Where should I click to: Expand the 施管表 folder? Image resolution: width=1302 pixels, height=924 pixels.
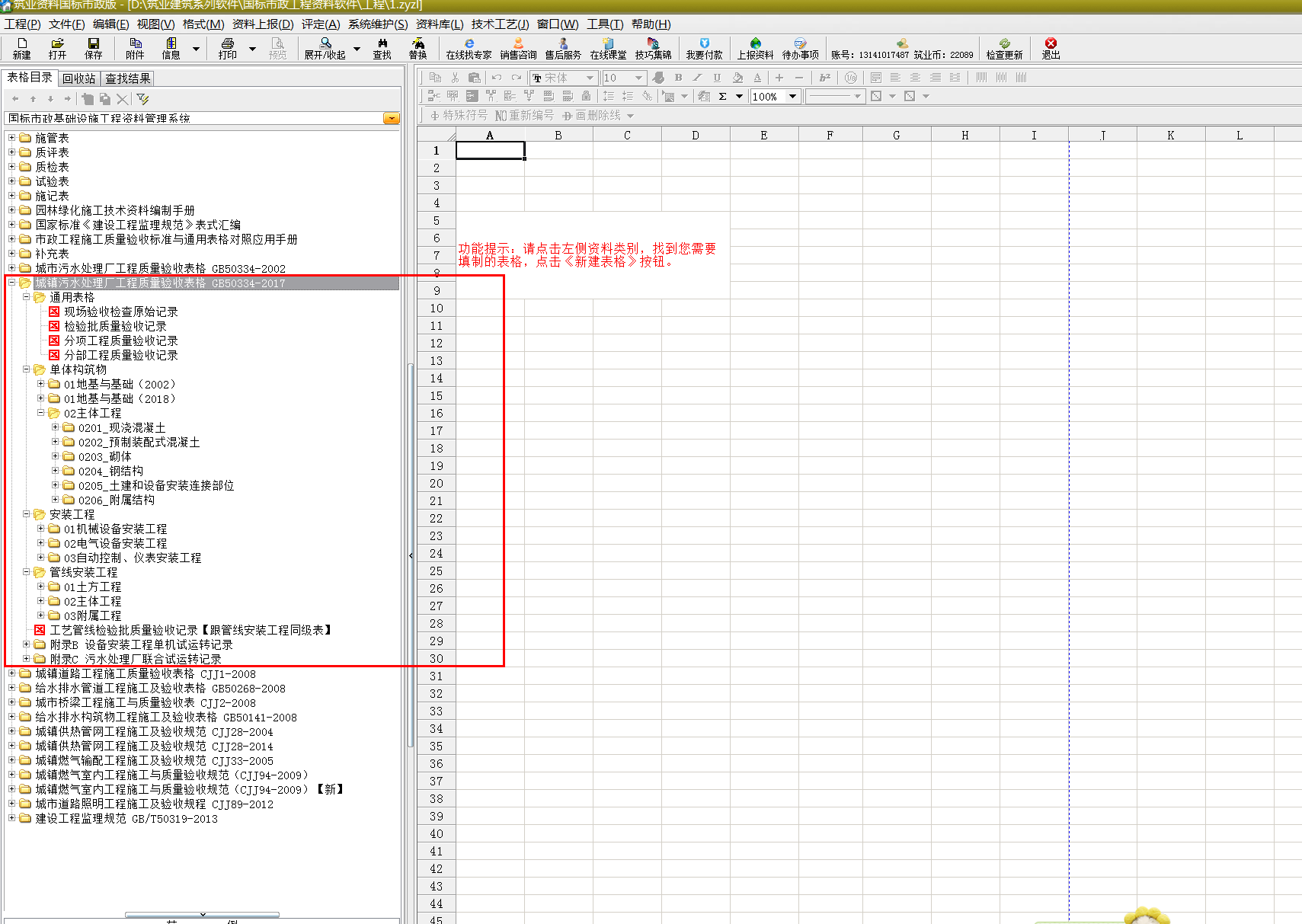pyautogui.click(x=11, y=138)
